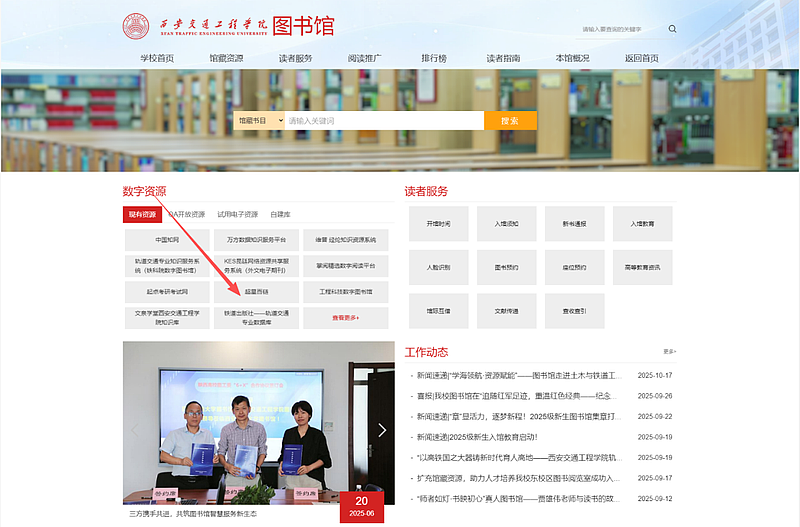Switch to 试用电子资源 tab
800x527 pixels.
237,214
